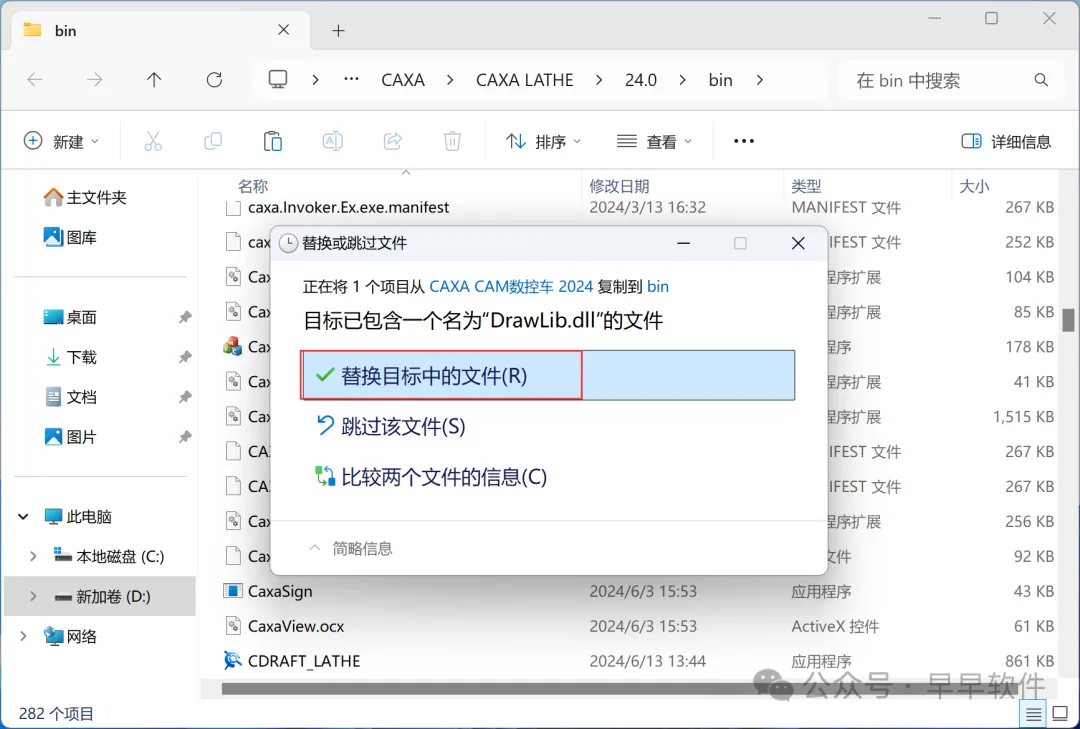Choose Skip this file (跳过该文件)
The image size is (1080, 729).
point(391,427)
